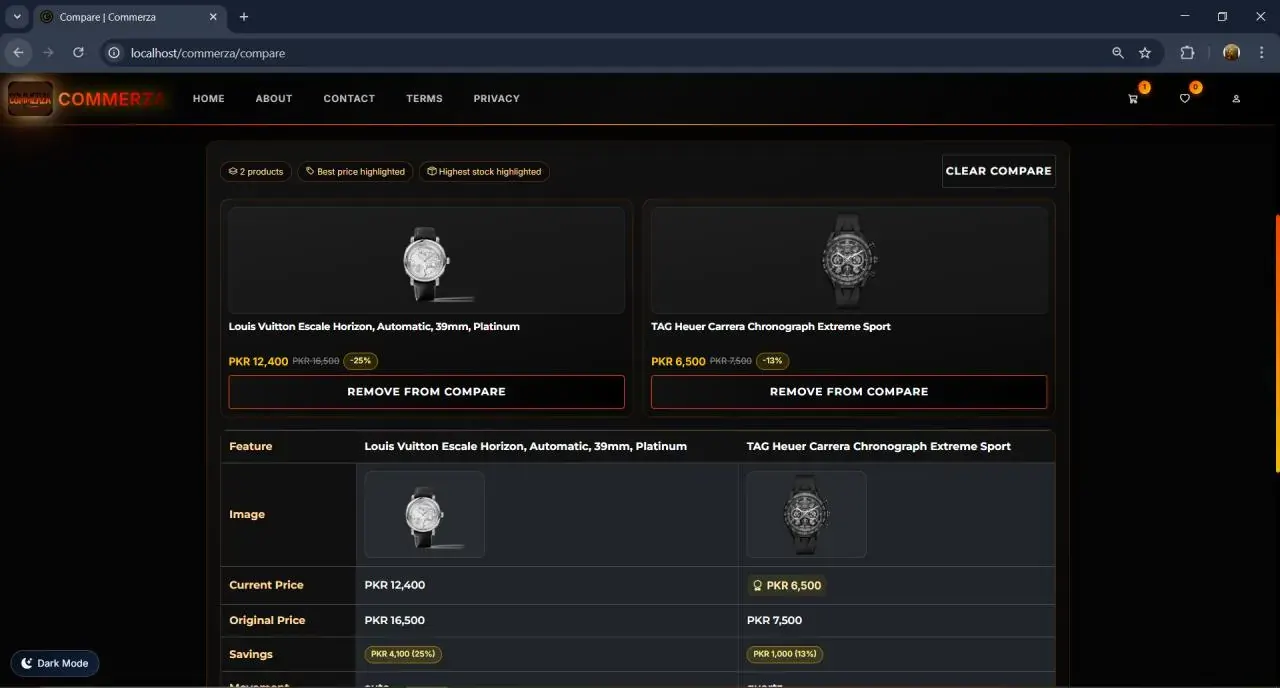1280x688 pixels.
Task: Click highlighted PKR 6,500 in Current Price row
Action: [x=786, y=586]
